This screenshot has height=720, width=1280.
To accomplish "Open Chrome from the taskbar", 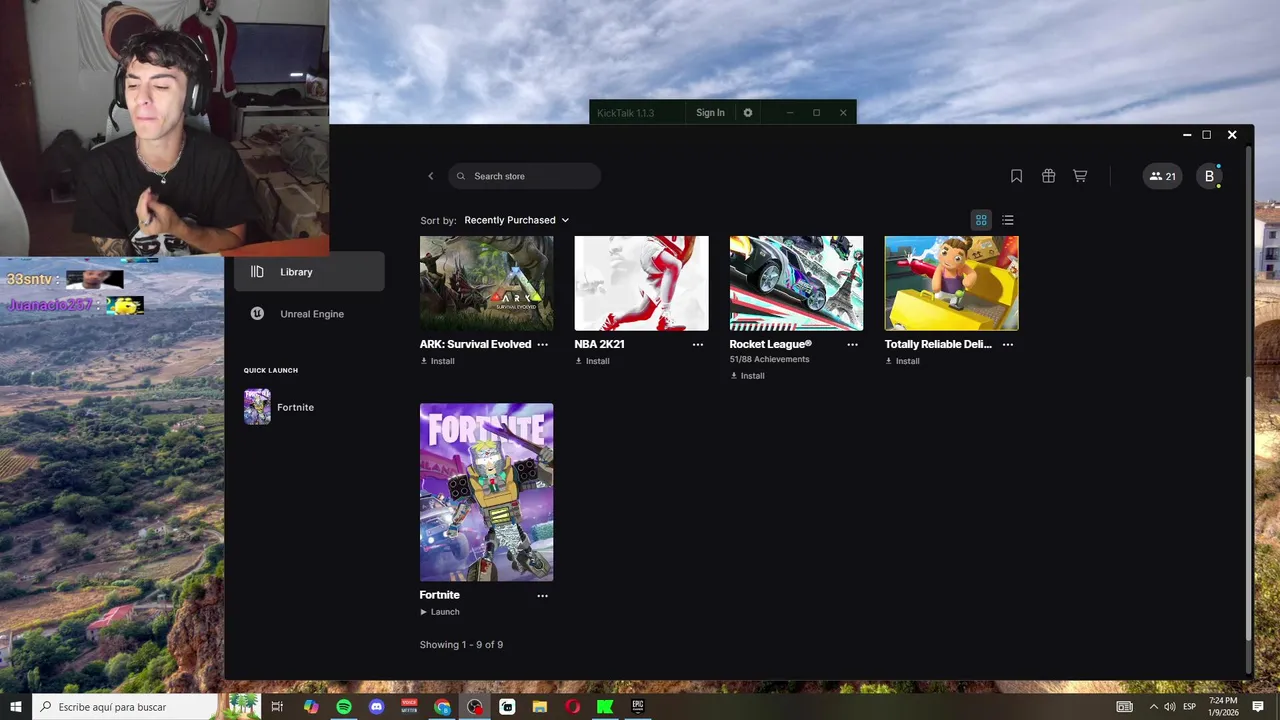I will tap(442, 707).
